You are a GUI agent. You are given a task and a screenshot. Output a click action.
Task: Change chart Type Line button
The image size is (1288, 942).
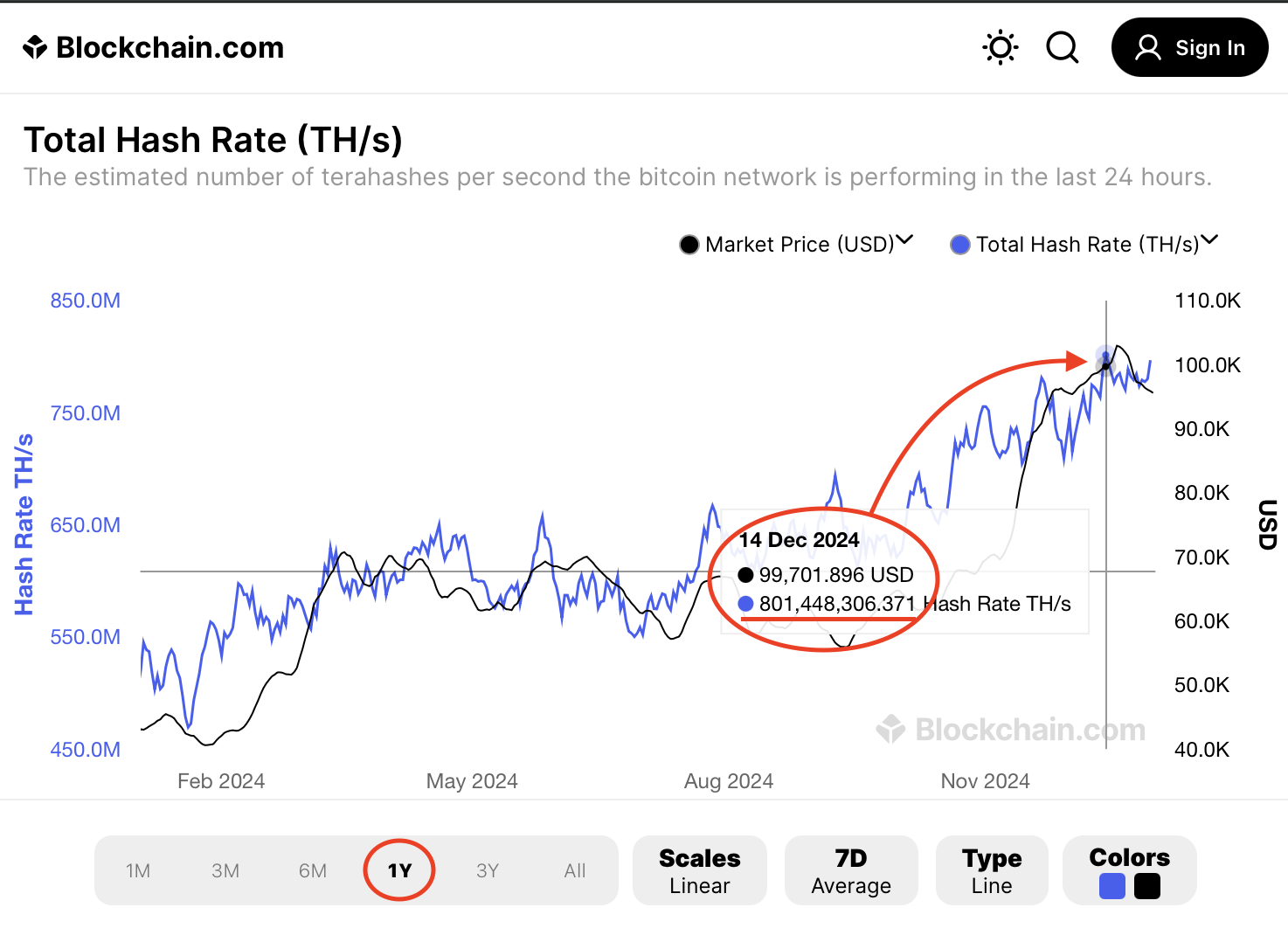point(992,870)
